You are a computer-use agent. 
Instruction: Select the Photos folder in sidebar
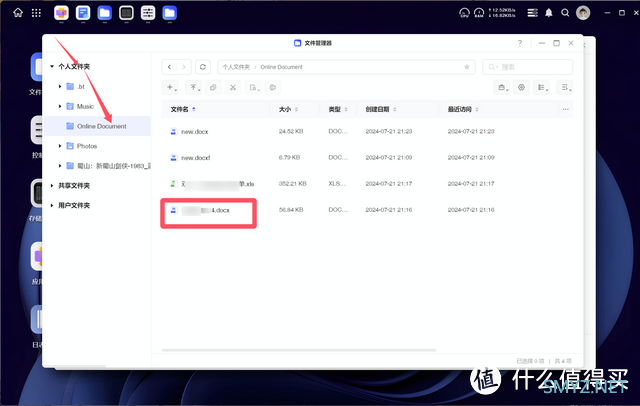(82, 146)
